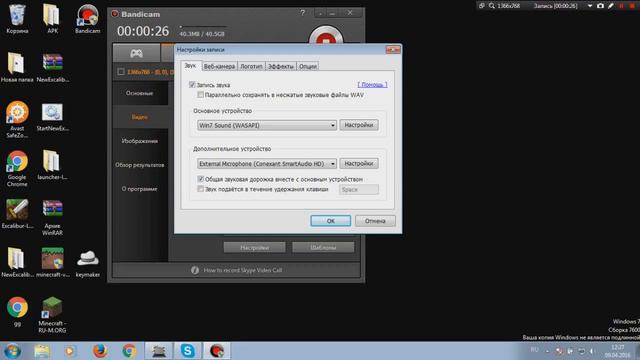
Task: Open the Windows Start menu
Action: coord(12,351)
